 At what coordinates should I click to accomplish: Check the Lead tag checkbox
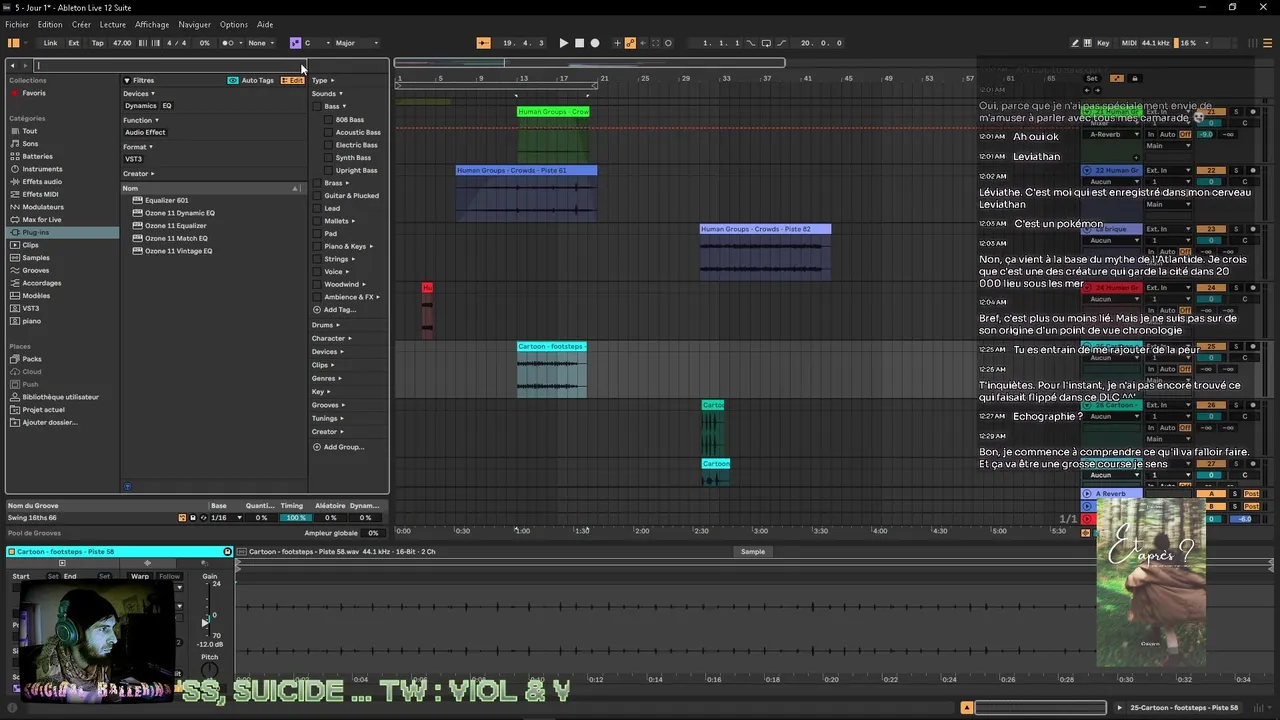pos(317,208)
